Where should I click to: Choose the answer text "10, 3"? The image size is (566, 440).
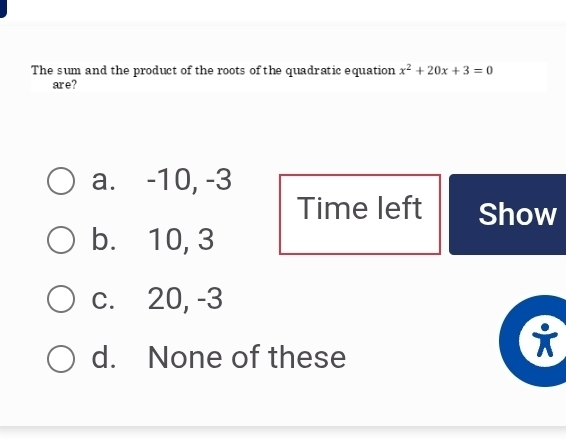181,240
